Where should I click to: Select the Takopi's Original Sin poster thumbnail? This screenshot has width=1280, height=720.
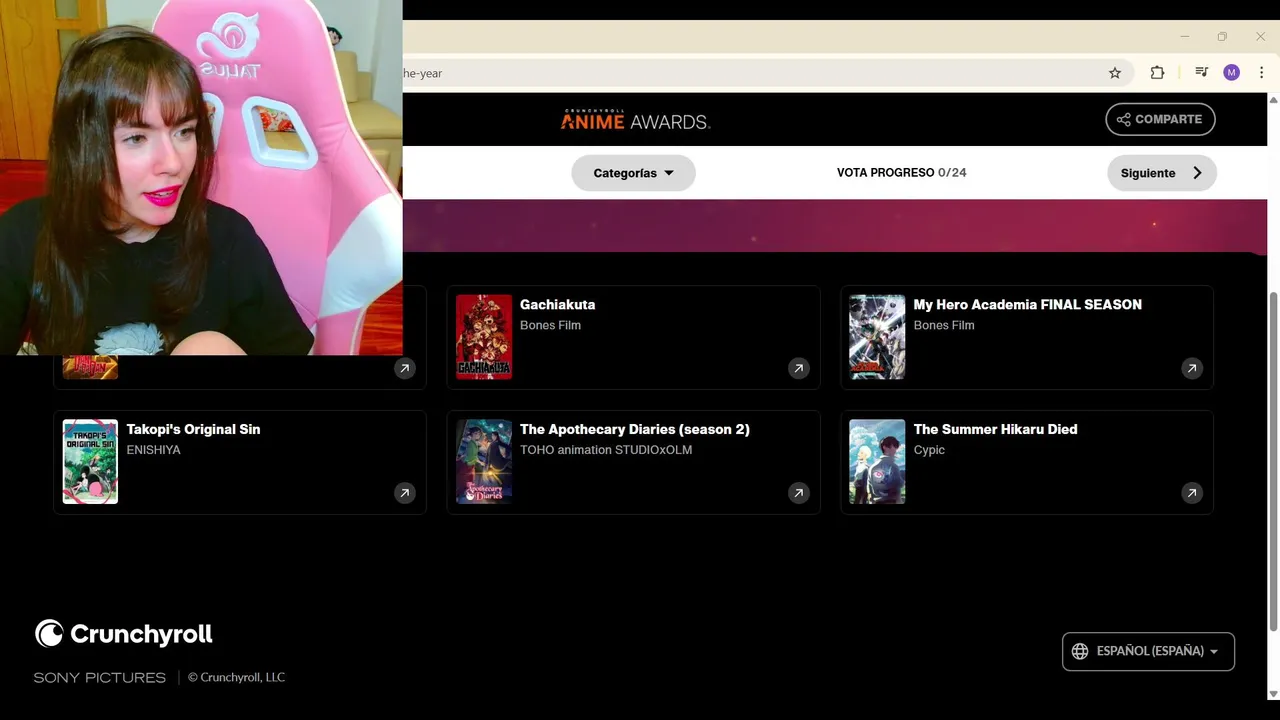pyautogui.click(x=90, y=461)
